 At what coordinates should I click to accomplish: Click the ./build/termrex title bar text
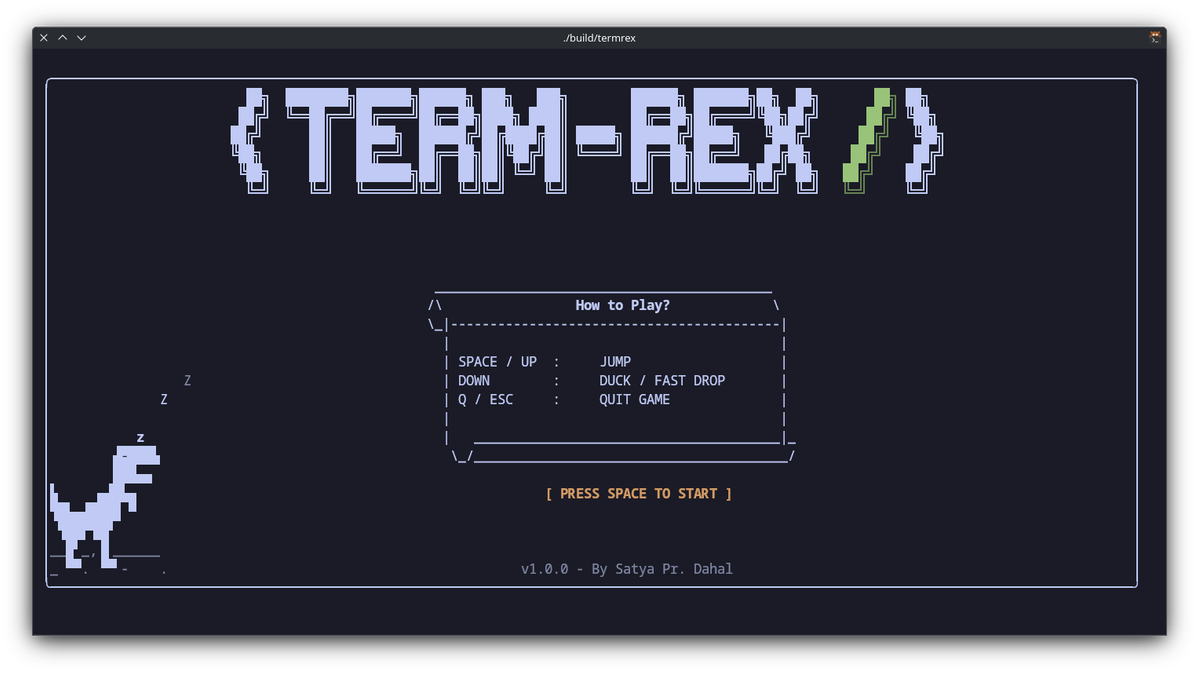pyautogui.click(x=600, y=37)
